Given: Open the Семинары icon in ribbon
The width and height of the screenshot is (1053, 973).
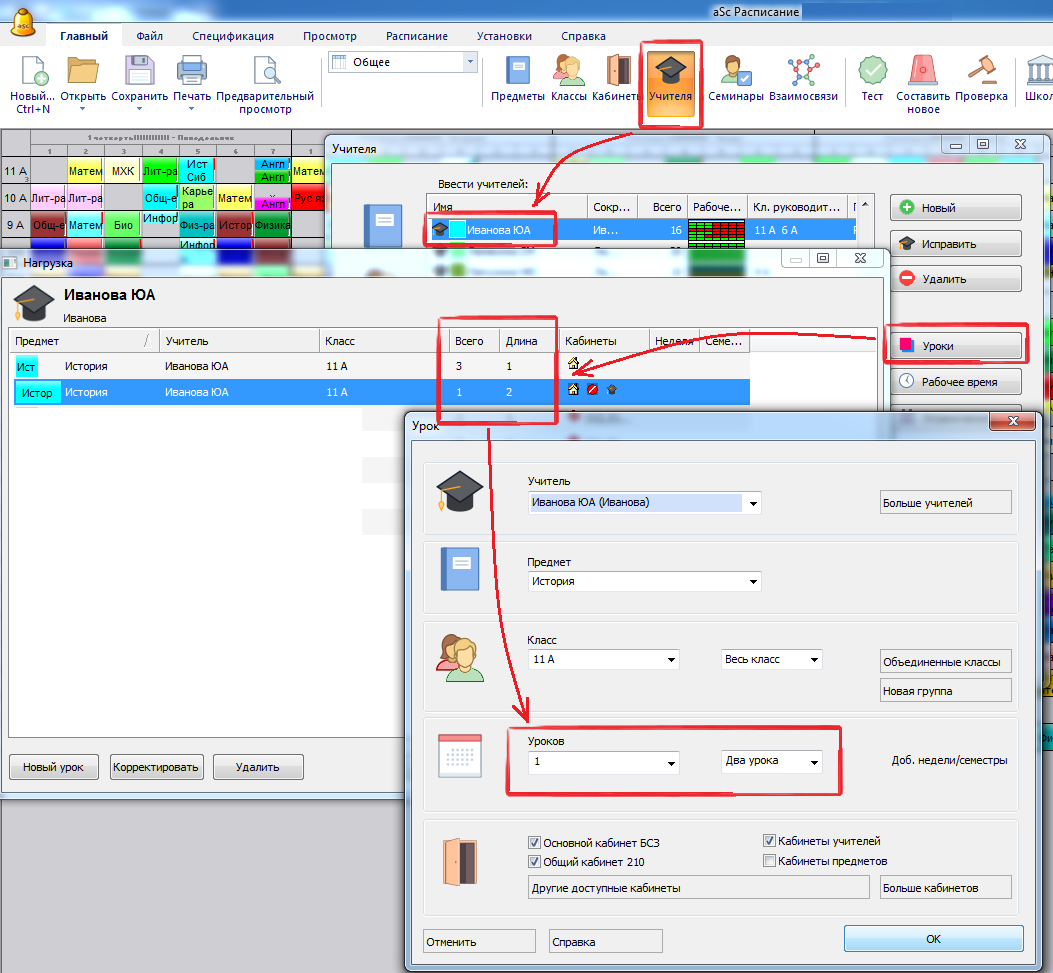Looking at the screenshot, I should (x=736, y=78).
